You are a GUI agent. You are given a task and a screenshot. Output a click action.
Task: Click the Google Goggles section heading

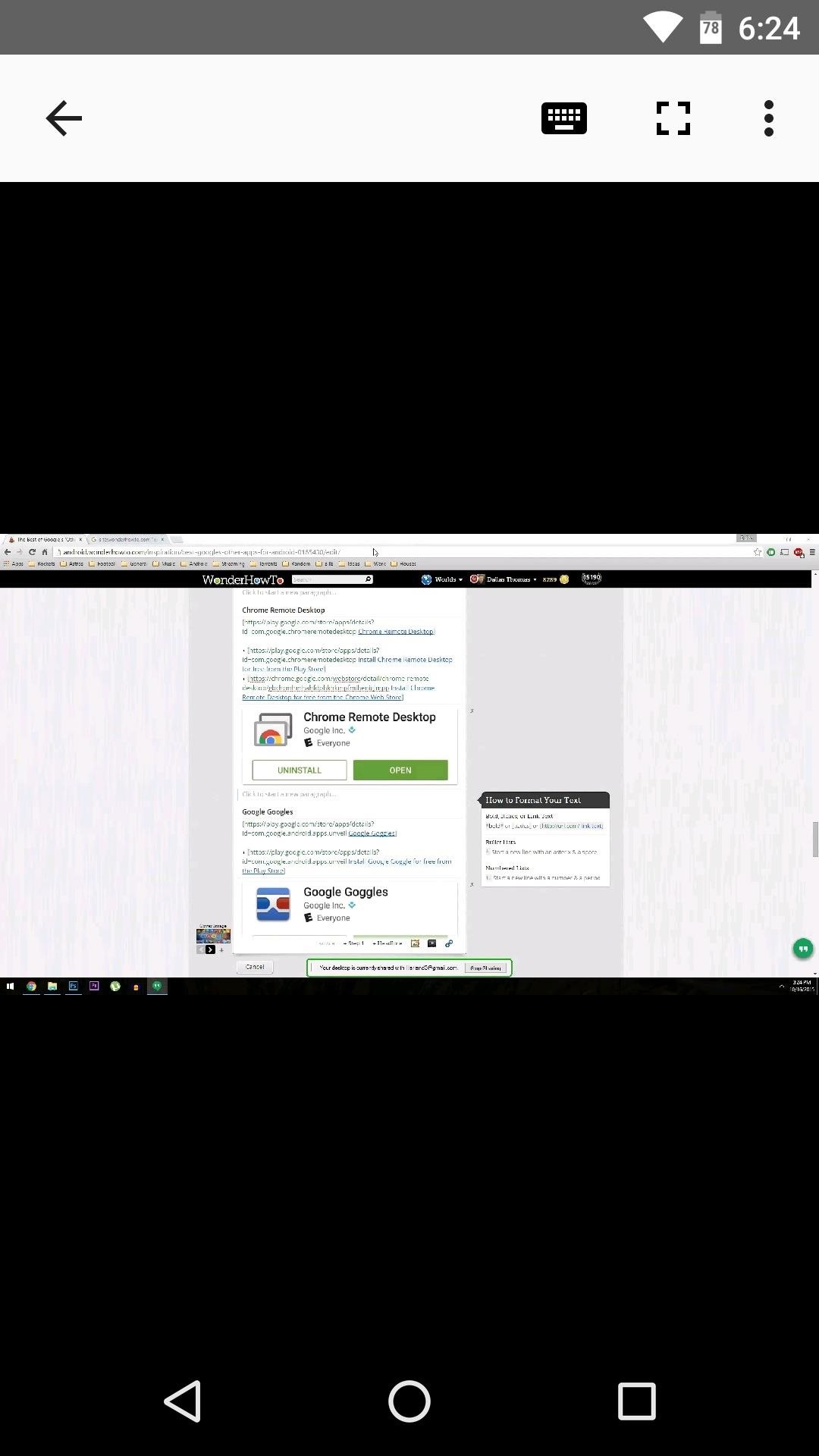pos(268,811)
